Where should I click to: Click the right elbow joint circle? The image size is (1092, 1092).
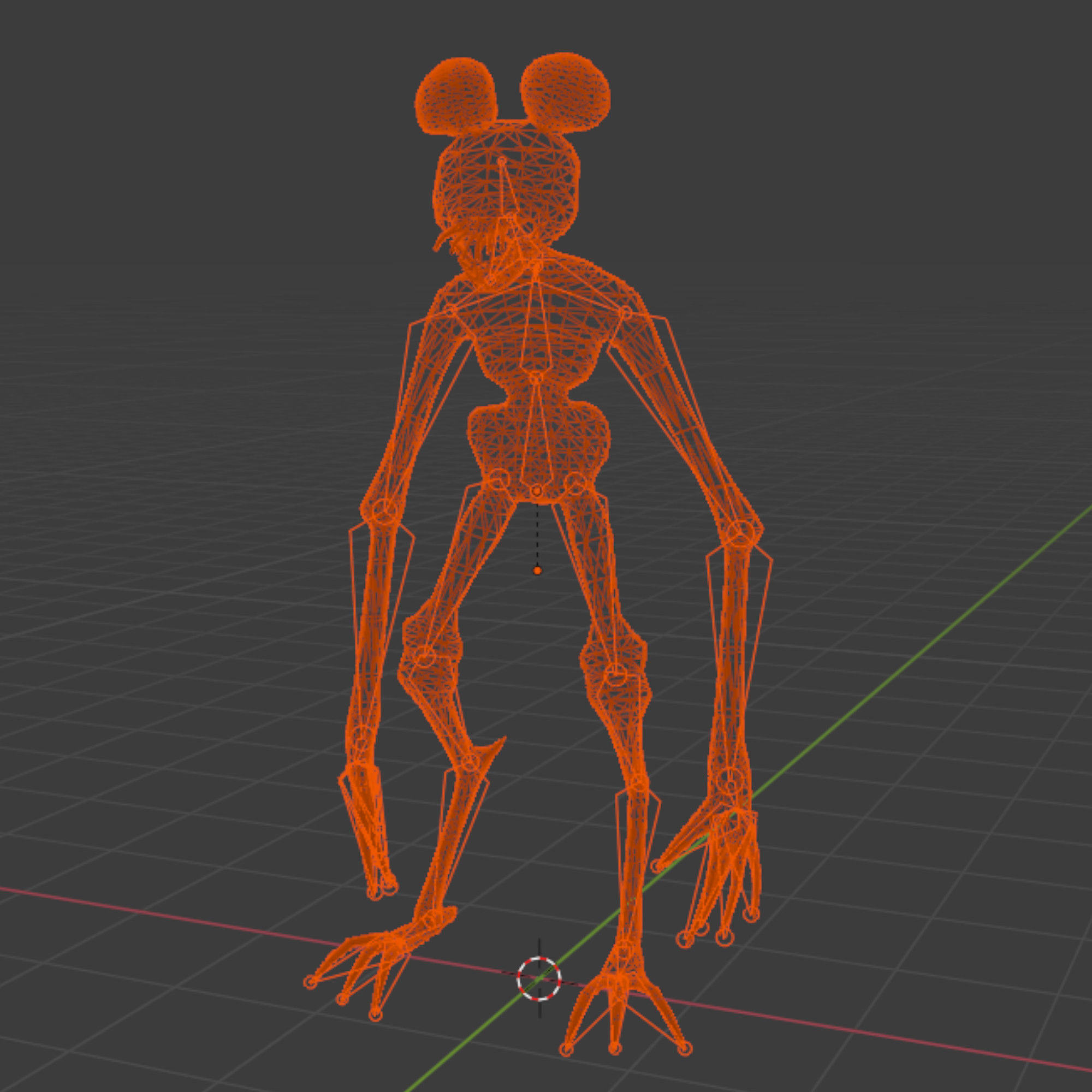pyautogui.click(x=741, y=532)
